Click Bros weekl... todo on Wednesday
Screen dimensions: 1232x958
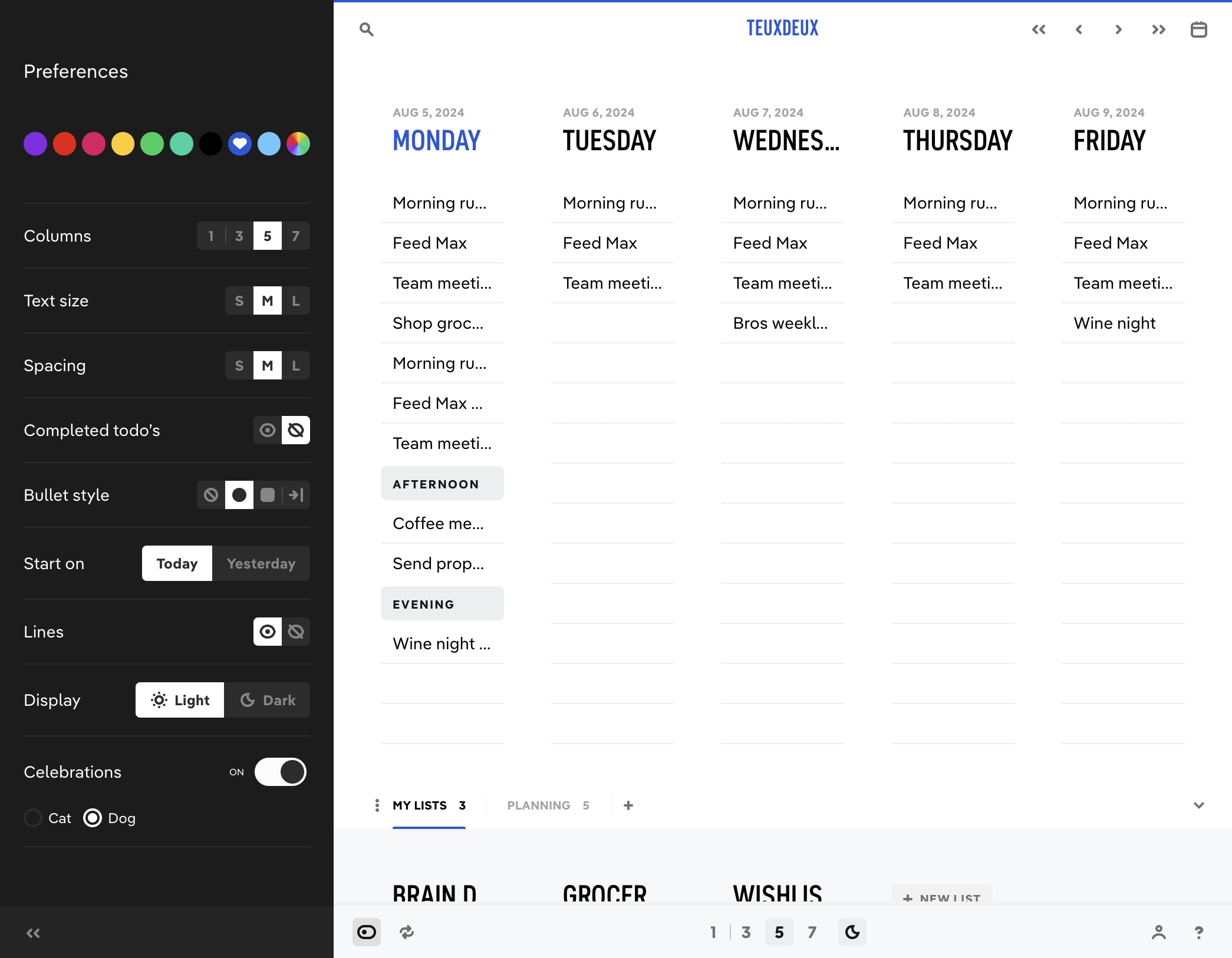(782, 323)
